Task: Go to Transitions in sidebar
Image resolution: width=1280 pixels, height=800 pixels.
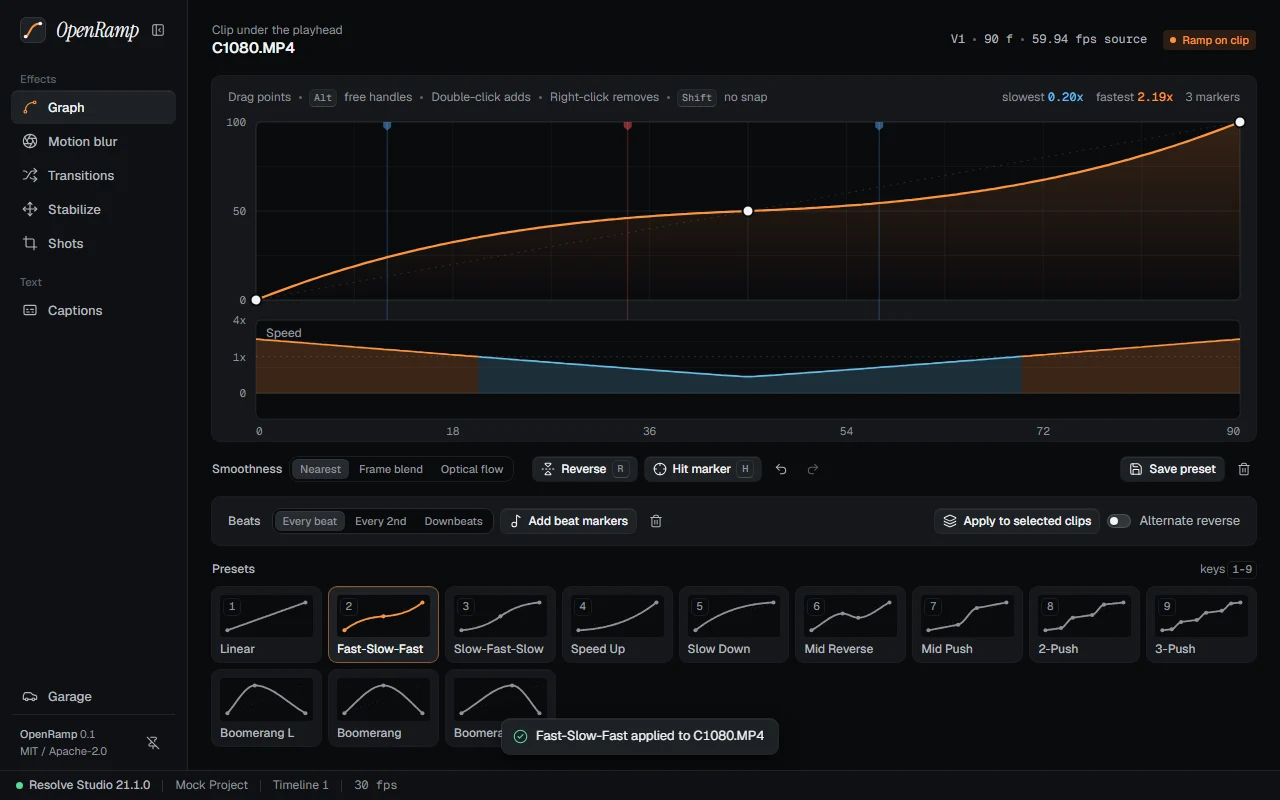Action: click(94, 175)
